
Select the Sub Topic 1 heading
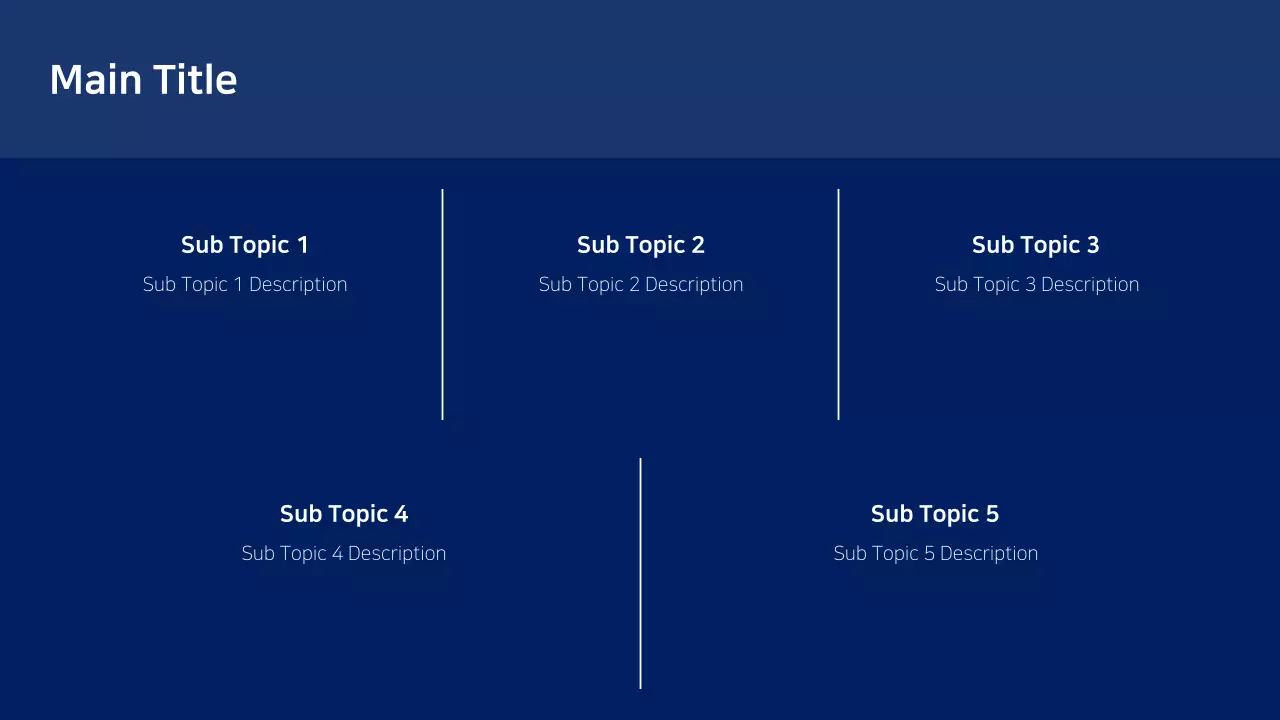244,244
